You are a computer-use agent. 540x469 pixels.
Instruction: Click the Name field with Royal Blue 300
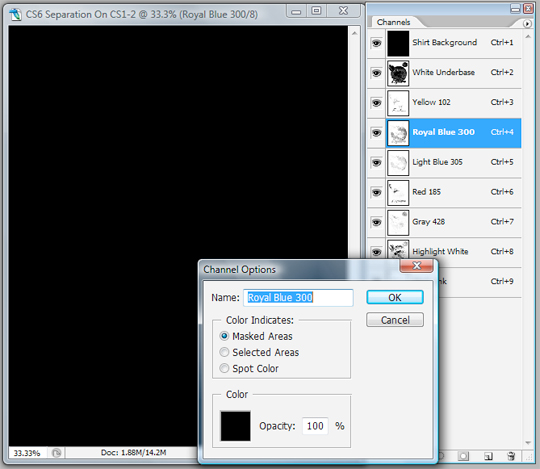pos(298,298)
